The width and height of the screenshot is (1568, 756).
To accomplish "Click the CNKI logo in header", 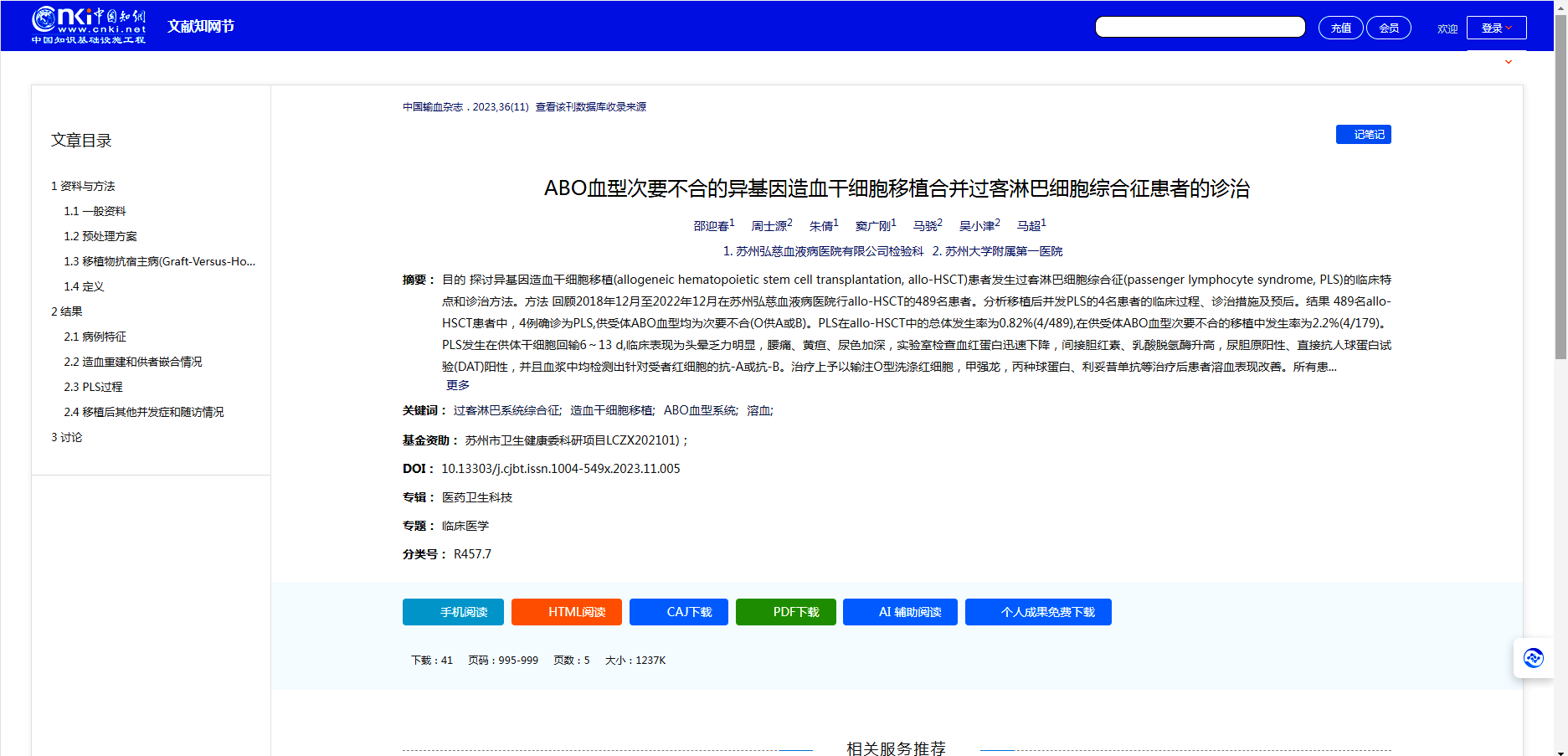I will (x=89, y=25).
